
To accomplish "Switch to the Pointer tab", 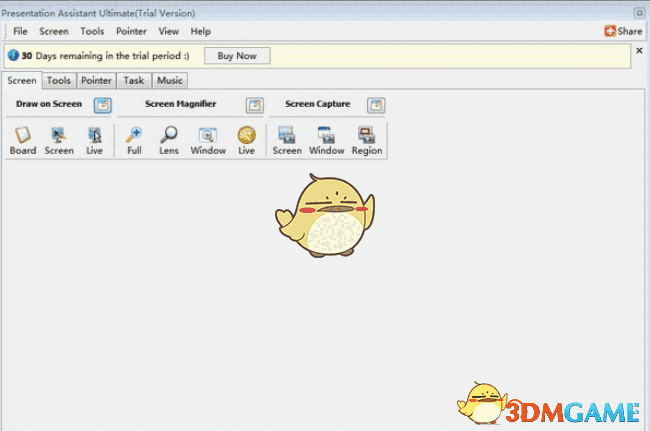I will pos(96,80).
